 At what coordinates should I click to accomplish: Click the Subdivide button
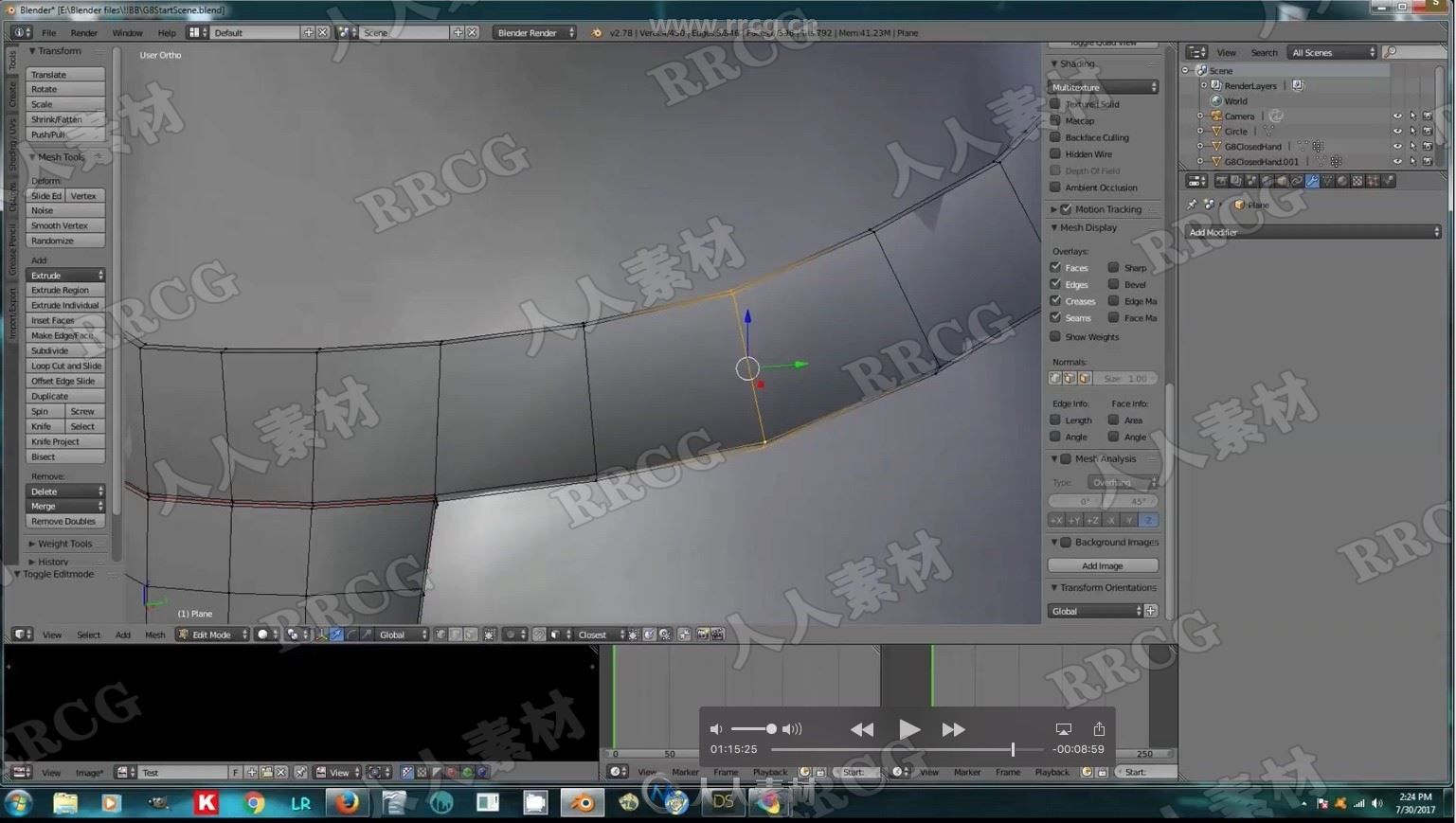(65, 350)
